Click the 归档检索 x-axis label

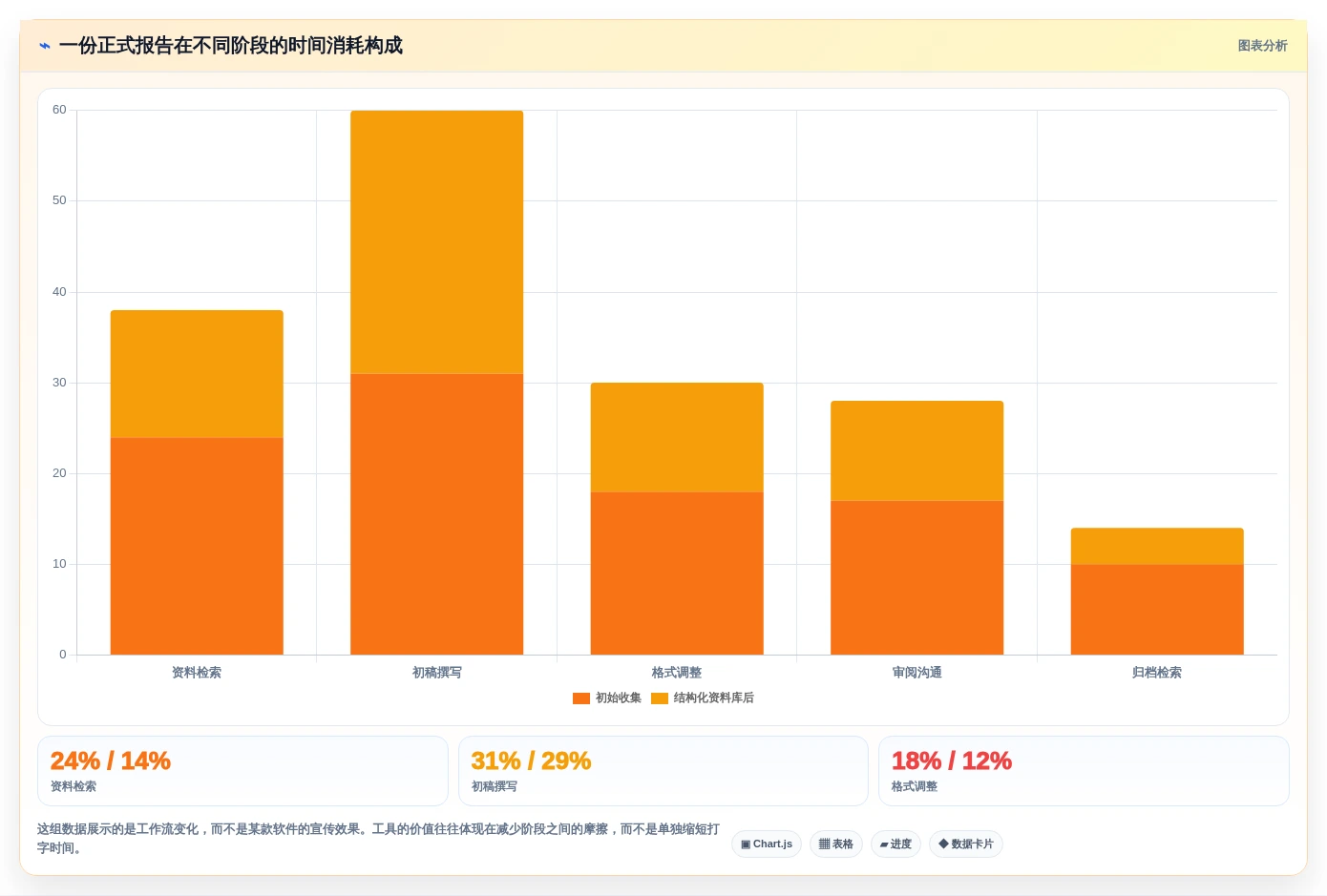pyautogui.click(x=1157, y=673)
